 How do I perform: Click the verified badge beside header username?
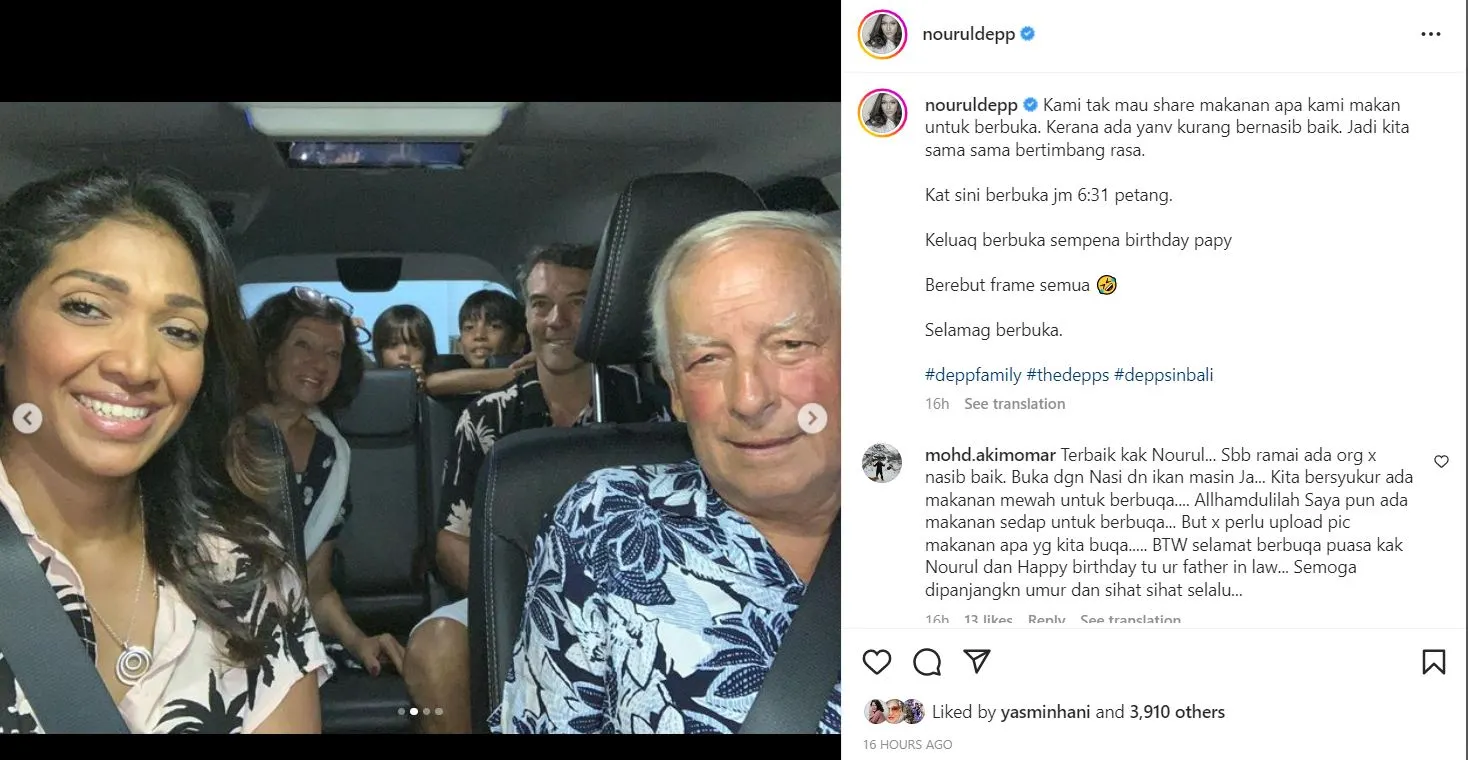point(1028,34)
